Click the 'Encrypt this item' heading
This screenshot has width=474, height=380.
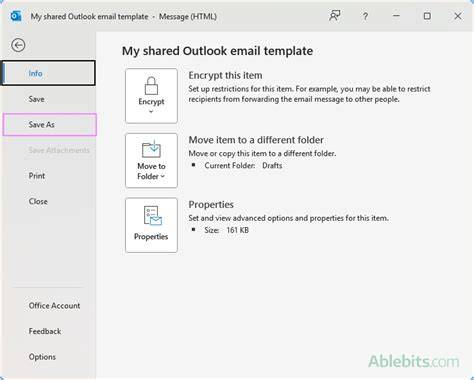(x=225, y=75)
